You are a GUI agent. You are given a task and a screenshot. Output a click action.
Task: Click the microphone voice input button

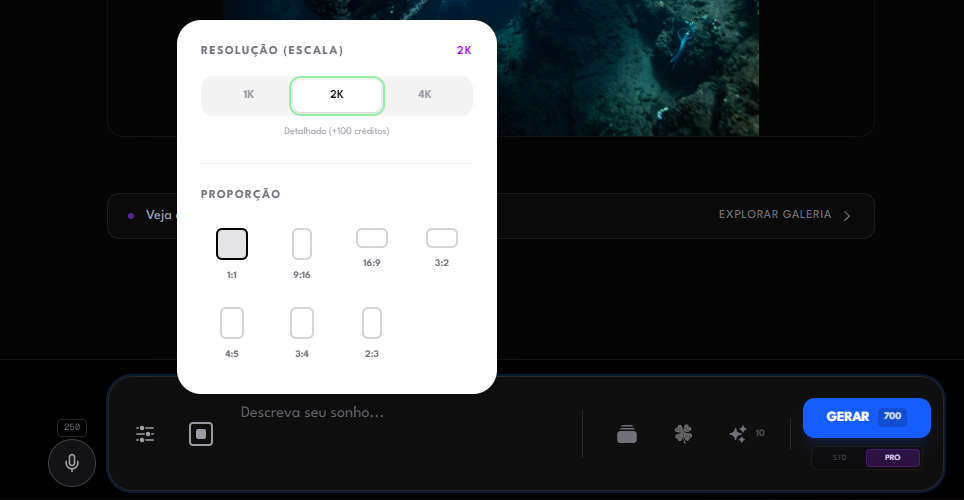point(72,463)
